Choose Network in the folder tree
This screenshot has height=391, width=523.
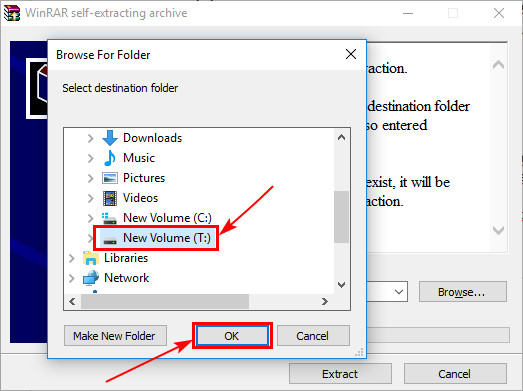point(127,278)
